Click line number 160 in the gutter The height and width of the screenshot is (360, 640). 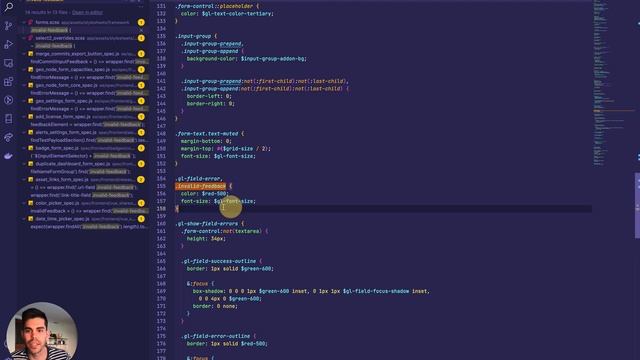[x=161, y=224]
